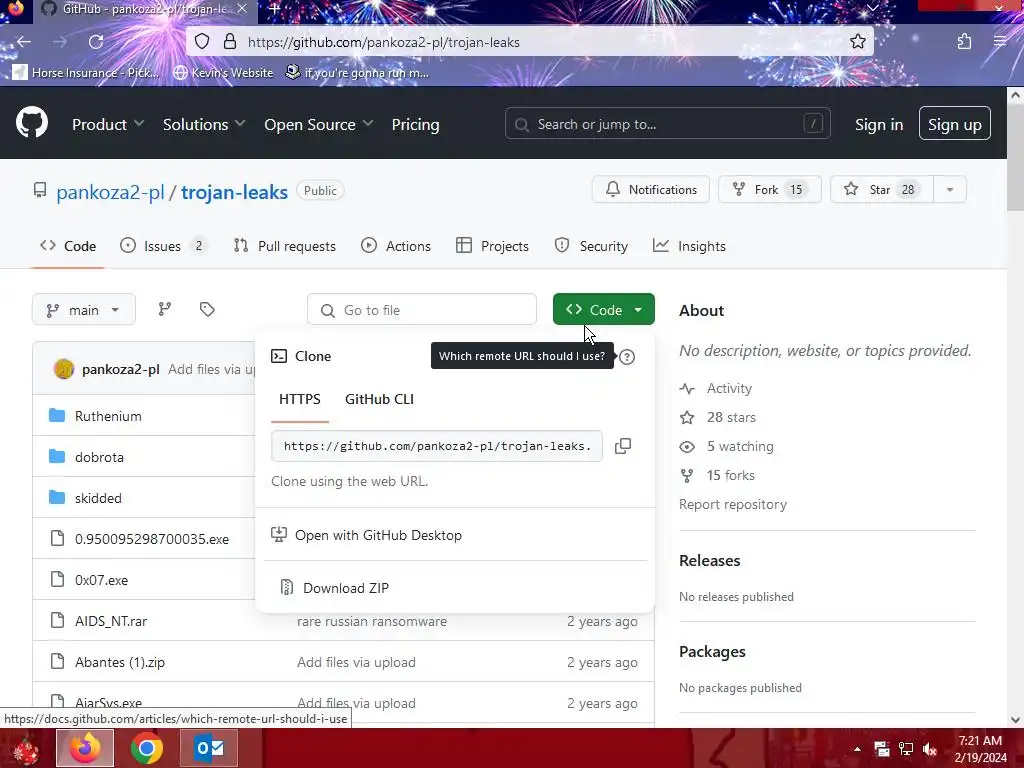The height and width of the screenshot is (768, 1024).
Task: Expand the Product menu
Action: (x=108, y=124)
